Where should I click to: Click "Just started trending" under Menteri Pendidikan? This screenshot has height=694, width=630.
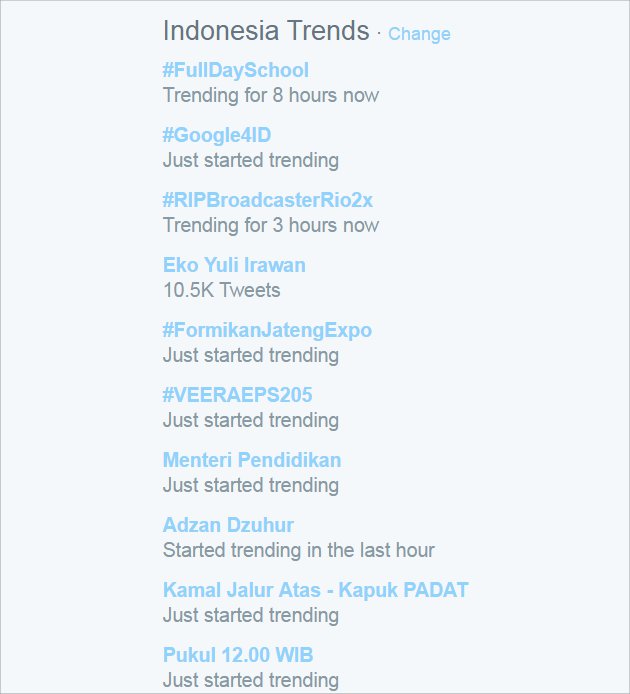pyautogui.click(x=251, y=485)
